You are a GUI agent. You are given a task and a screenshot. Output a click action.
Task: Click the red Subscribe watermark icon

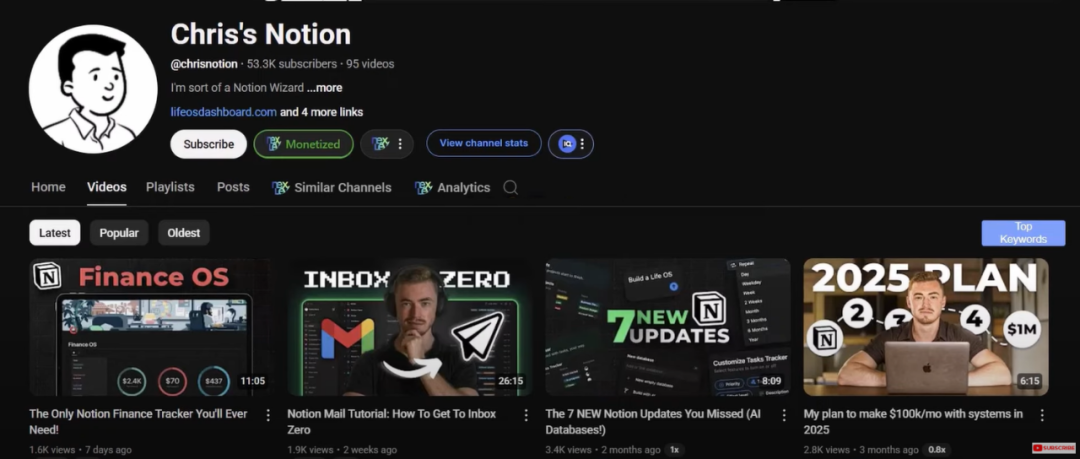point(1053,448)
